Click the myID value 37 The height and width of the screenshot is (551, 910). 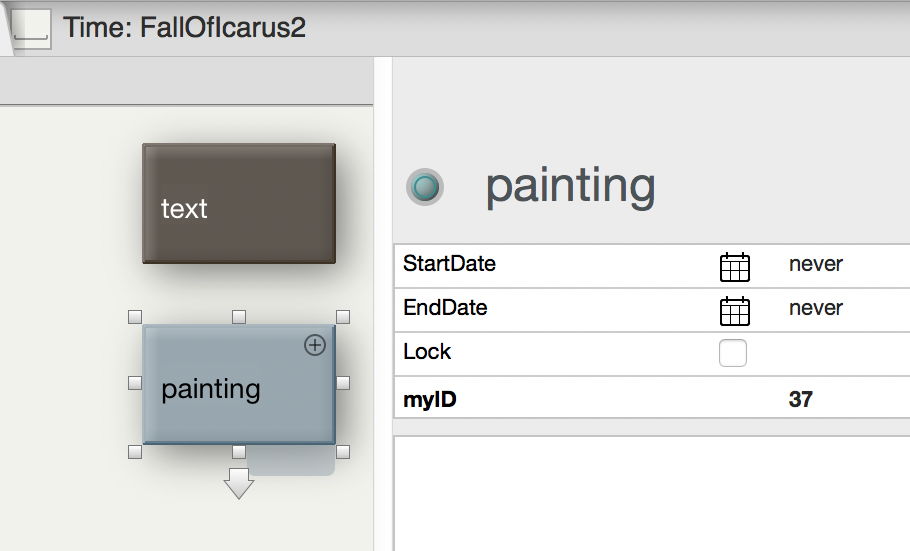tap(800, 400)
